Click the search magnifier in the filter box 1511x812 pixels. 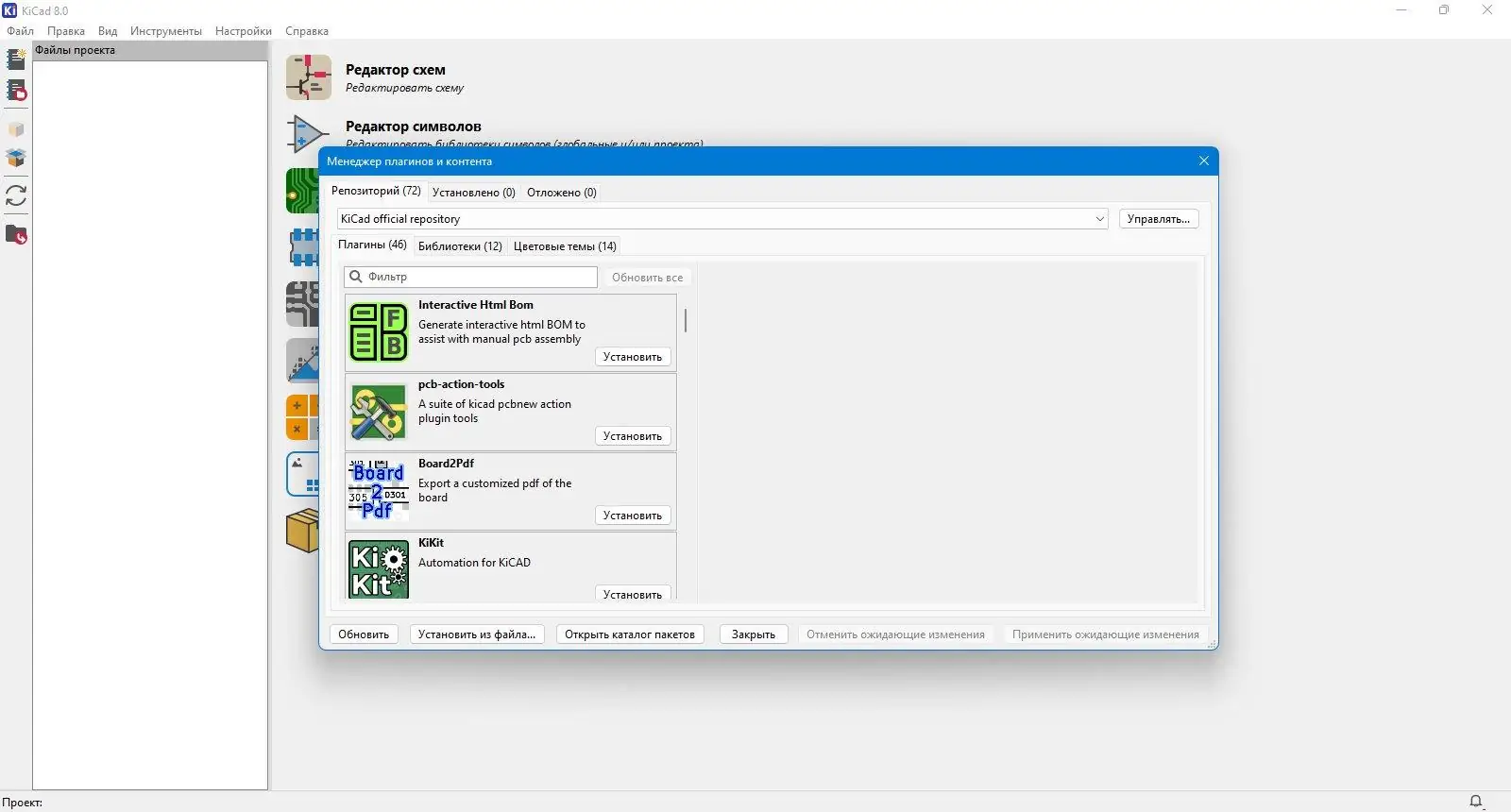tap(356, 277)
